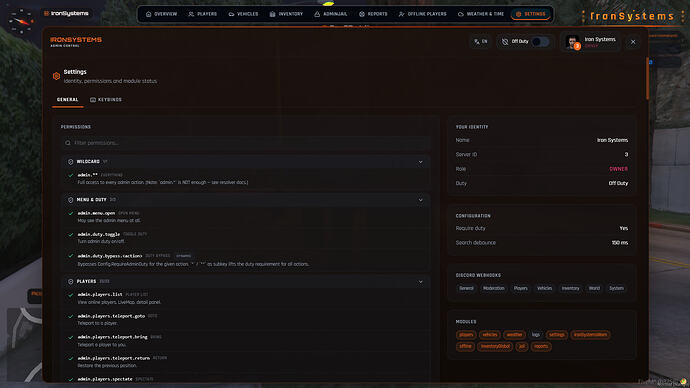Viewport: 690px width, 388px height.
Task: Click the compass icon in the corner
Action: (x=21, y=21)
